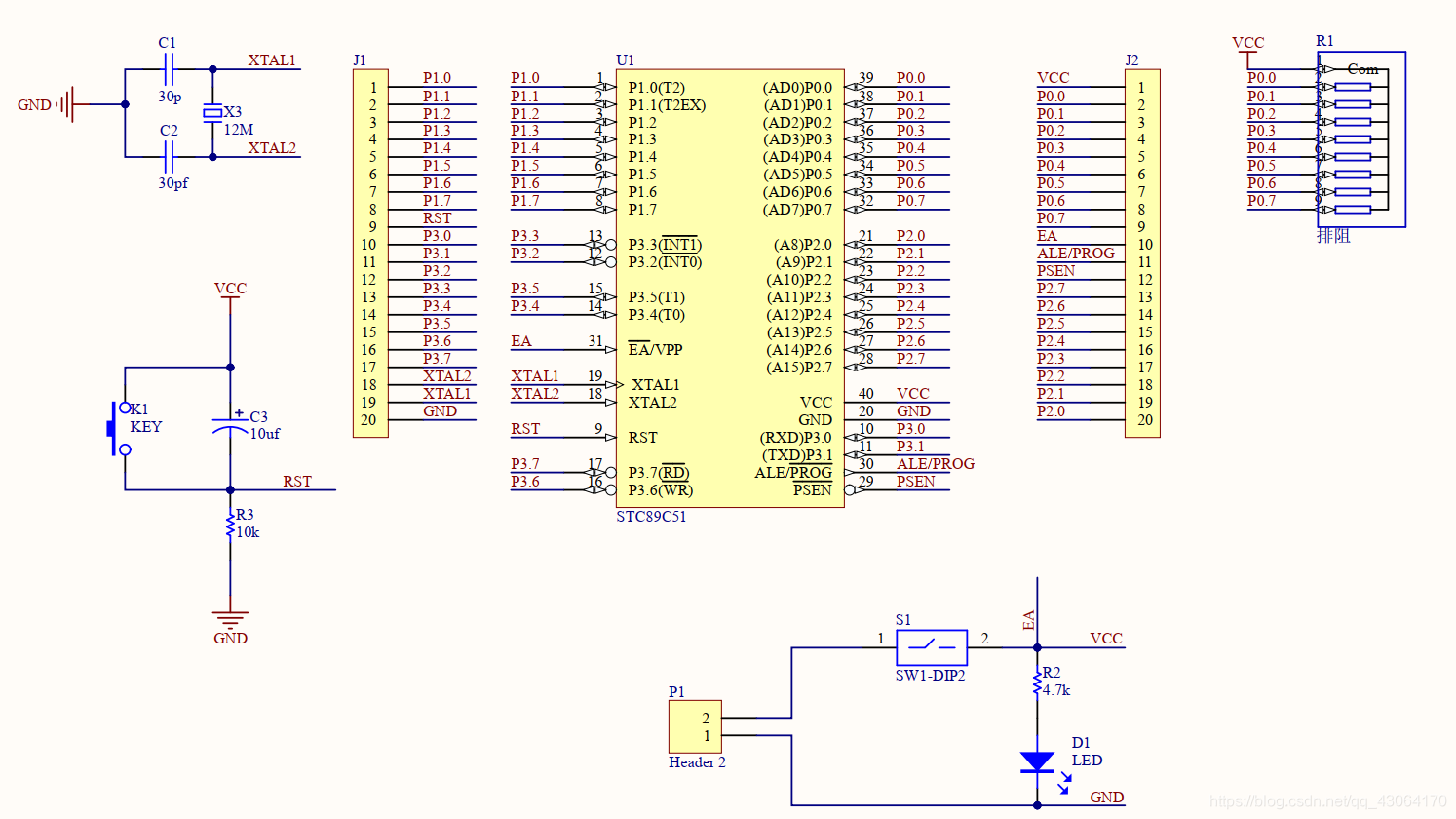This screenshot has width=1456, height=819.
Task: Click the VCC net label right of S1
Action: (1106, 639)
